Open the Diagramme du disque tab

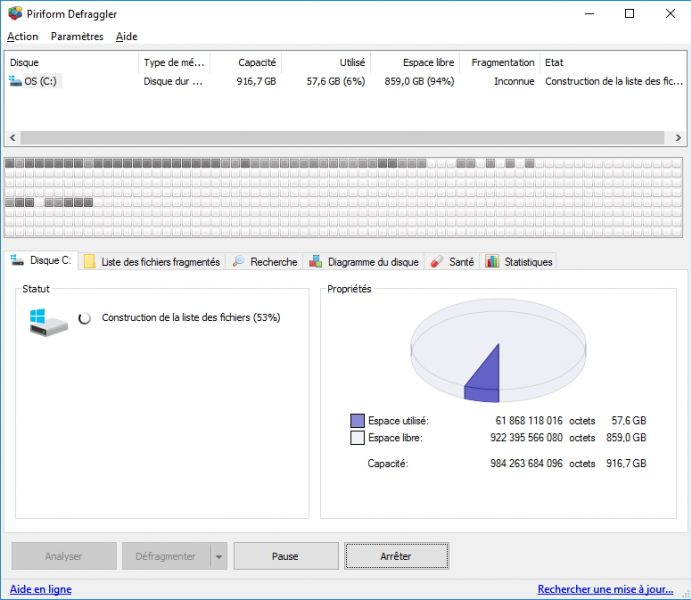tap(364, 262)
